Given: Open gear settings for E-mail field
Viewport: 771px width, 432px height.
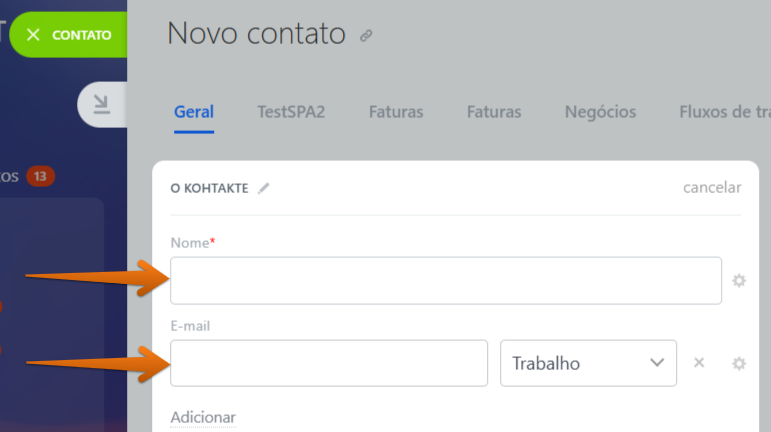Looking at the screenshot, I should point(739,364).
